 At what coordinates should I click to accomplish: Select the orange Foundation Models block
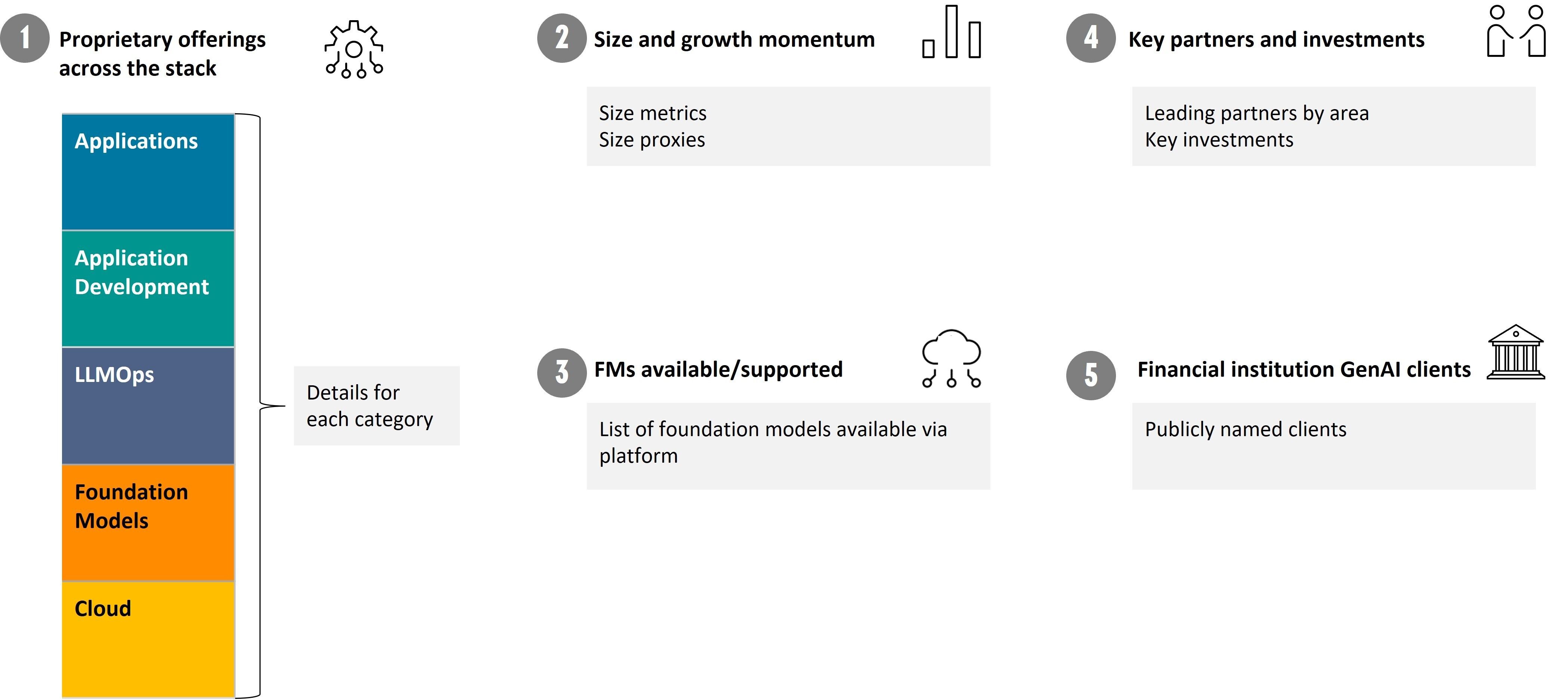148,523
